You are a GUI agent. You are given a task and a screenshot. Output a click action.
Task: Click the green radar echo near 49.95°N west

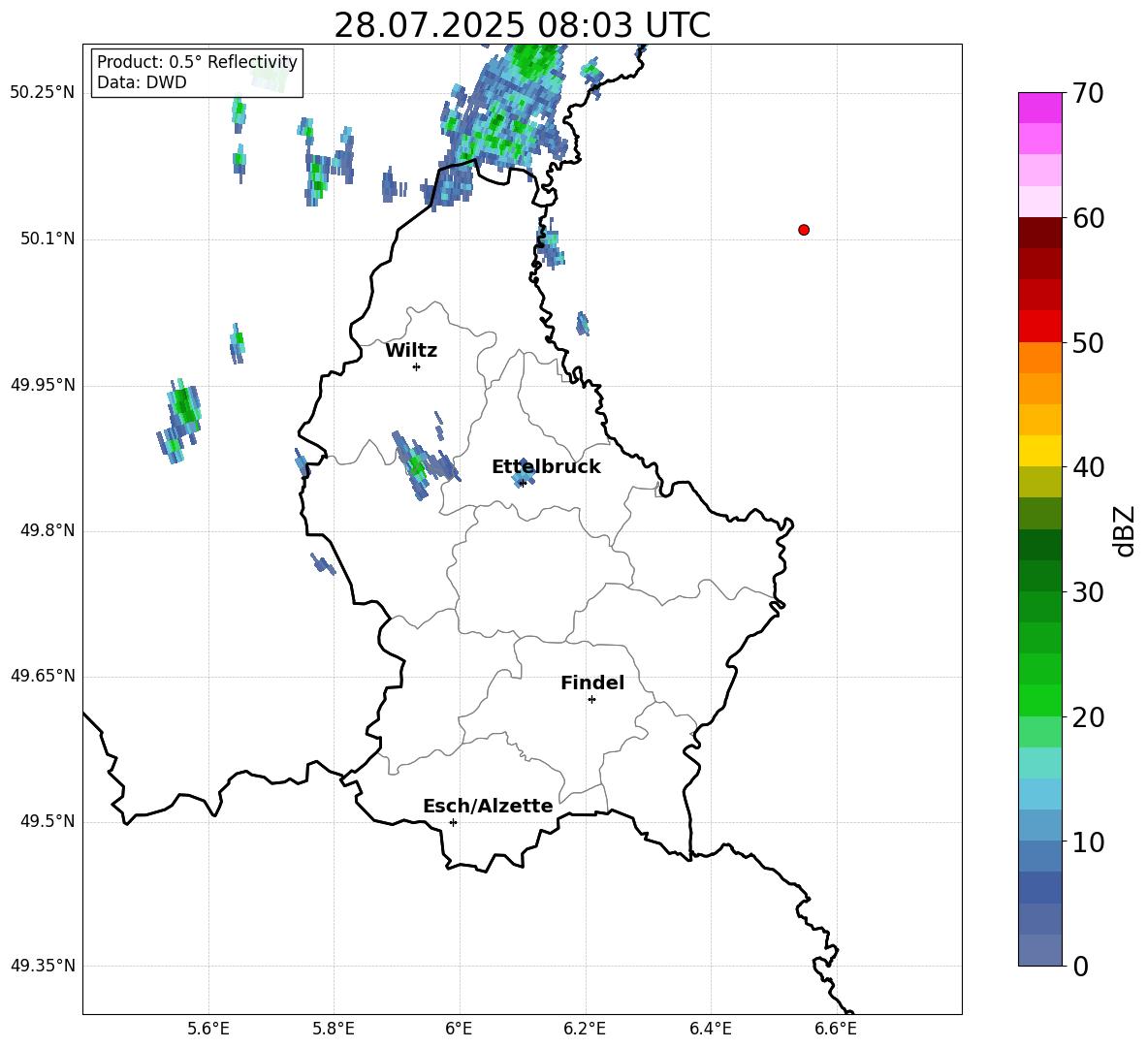(180, 421)
